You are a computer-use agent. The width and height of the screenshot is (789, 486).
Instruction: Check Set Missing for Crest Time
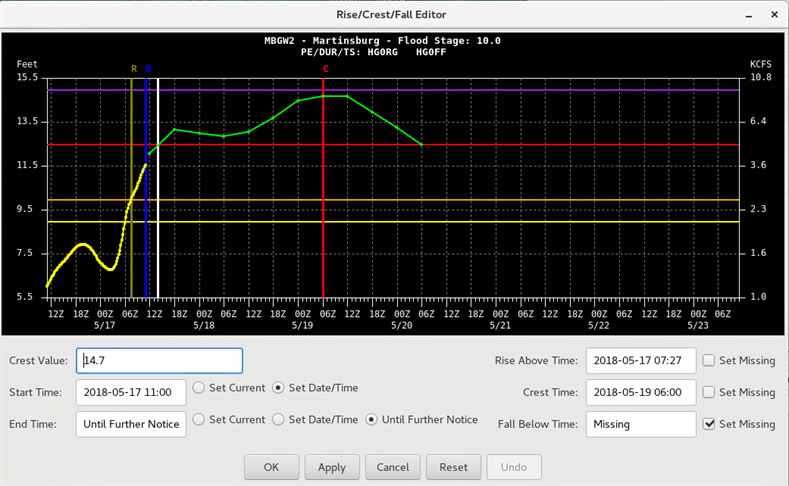(x=708, y=392)
